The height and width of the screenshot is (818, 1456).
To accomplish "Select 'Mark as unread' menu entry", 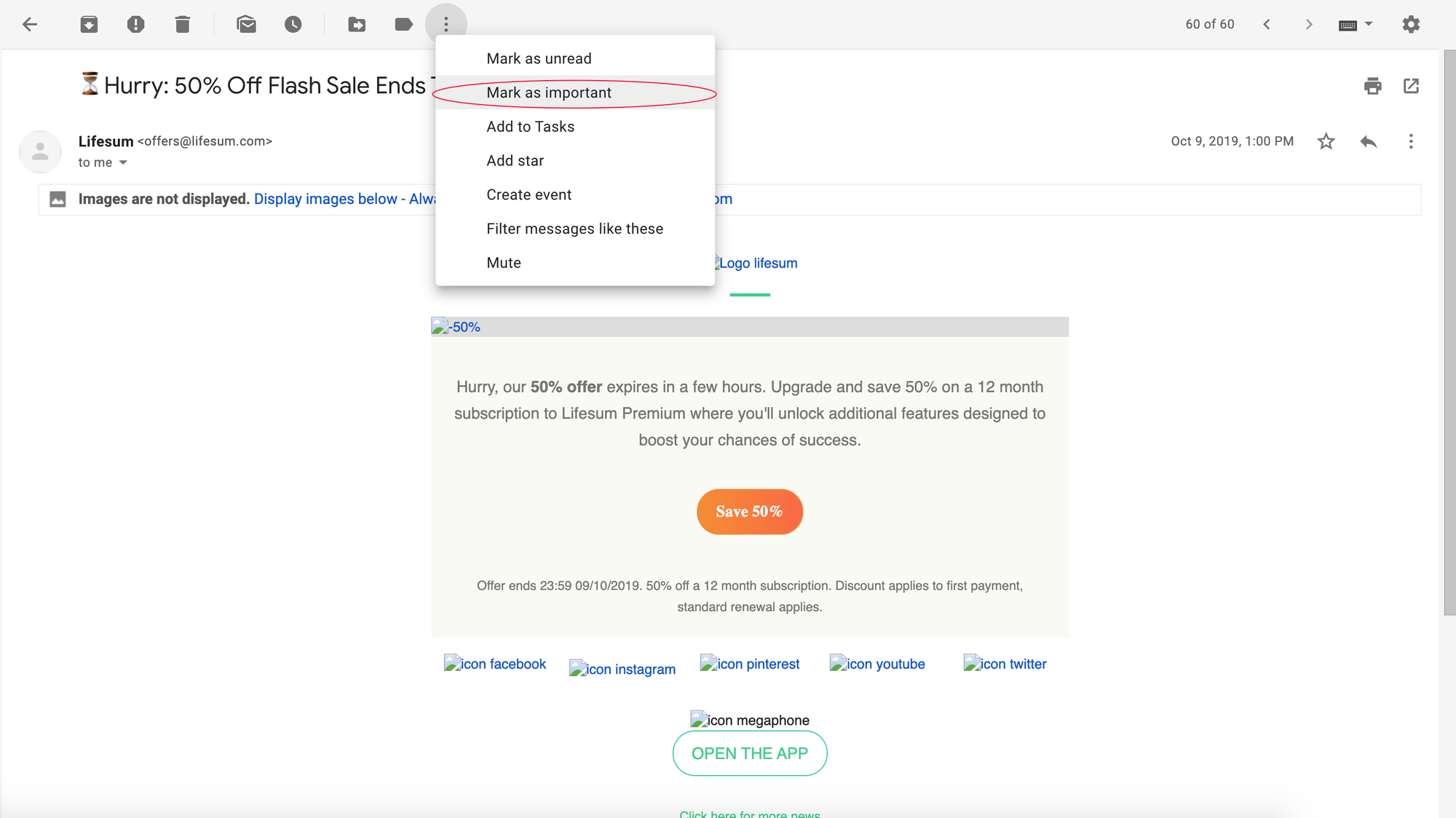I will tap(575, 58).
